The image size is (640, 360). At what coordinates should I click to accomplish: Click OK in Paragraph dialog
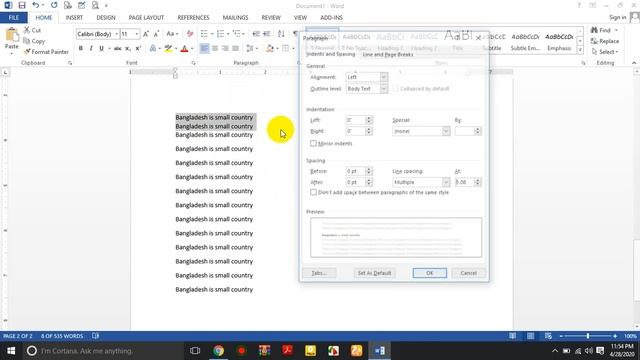point(429,273)
